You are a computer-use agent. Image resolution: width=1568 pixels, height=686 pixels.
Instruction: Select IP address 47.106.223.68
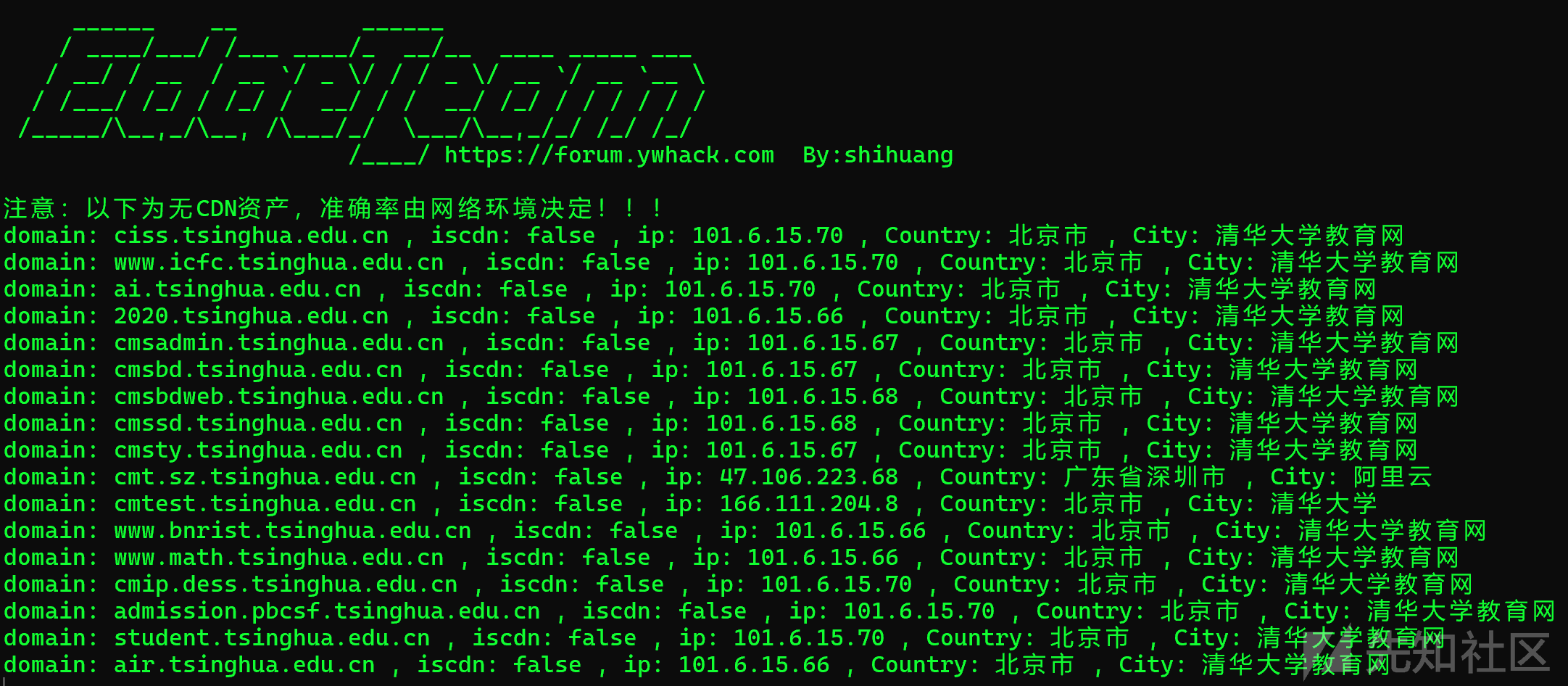coord(809,477)
